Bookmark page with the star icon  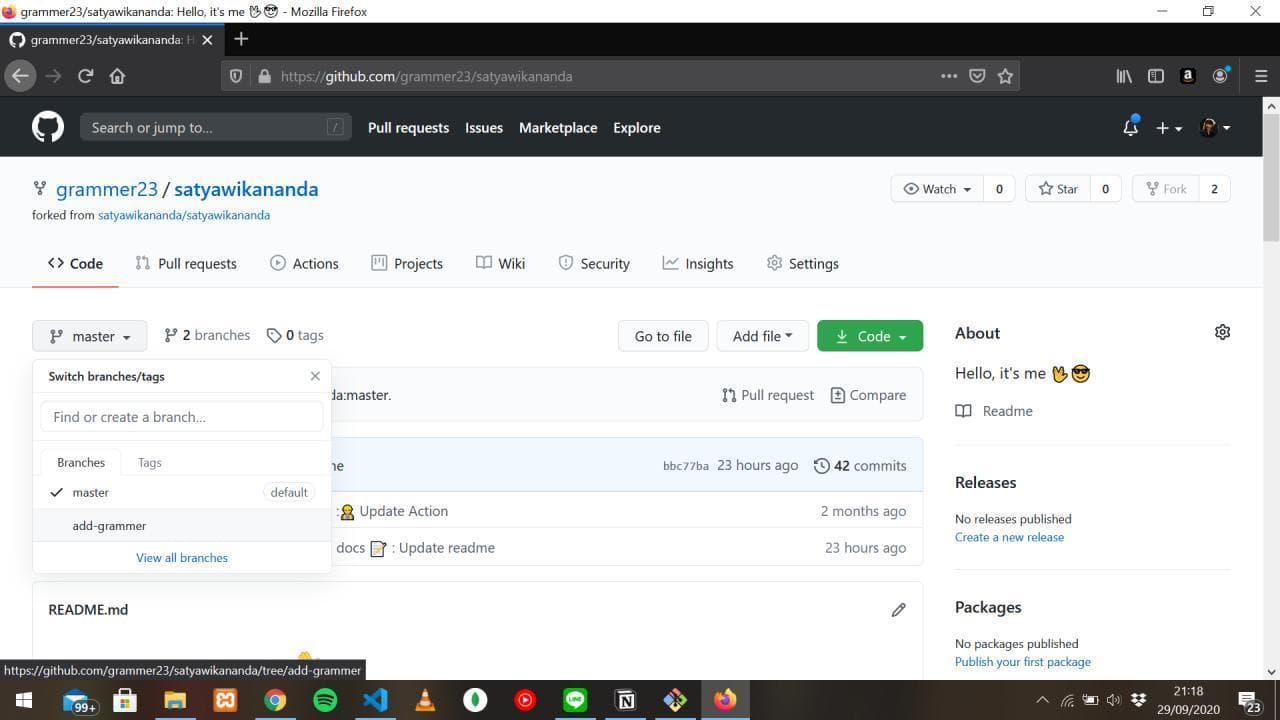coord(1005,76)
